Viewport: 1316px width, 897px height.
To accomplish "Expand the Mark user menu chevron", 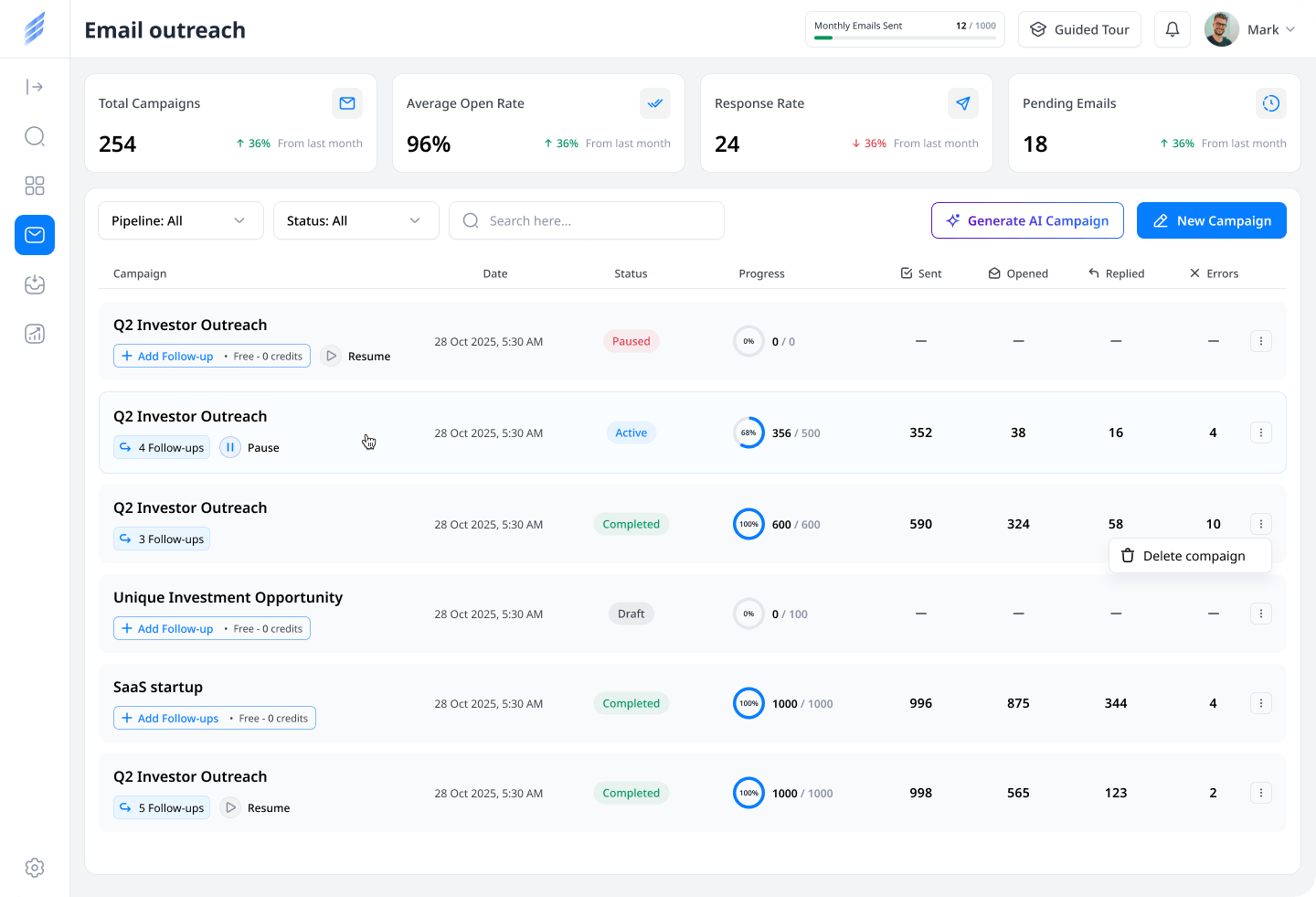I will 1290,29.
